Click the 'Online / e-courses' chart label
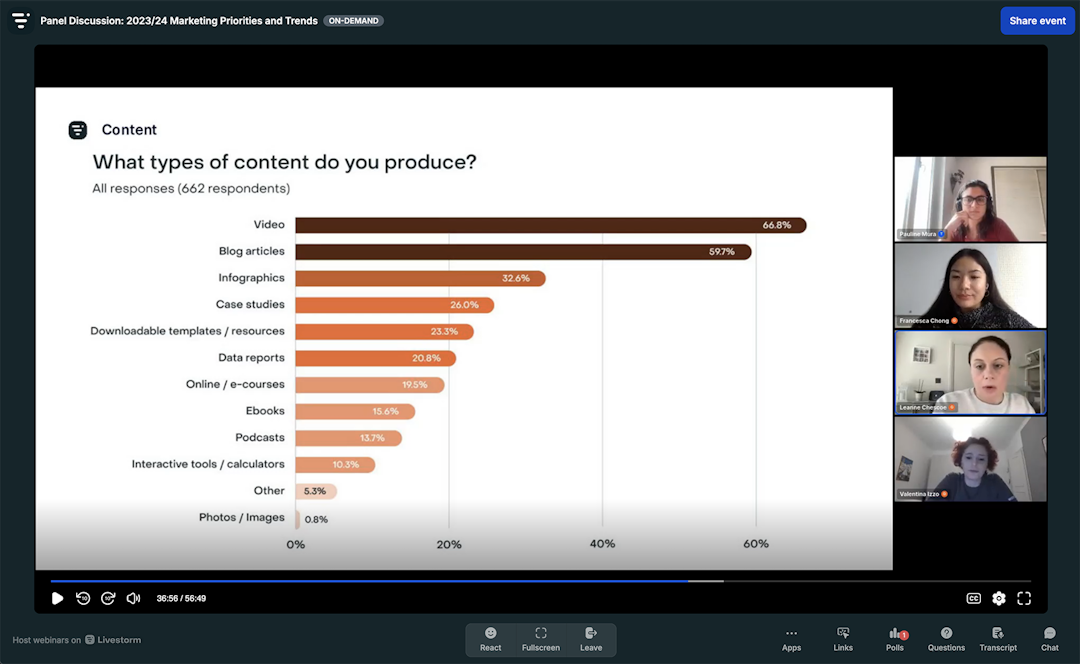 [235, 384]
